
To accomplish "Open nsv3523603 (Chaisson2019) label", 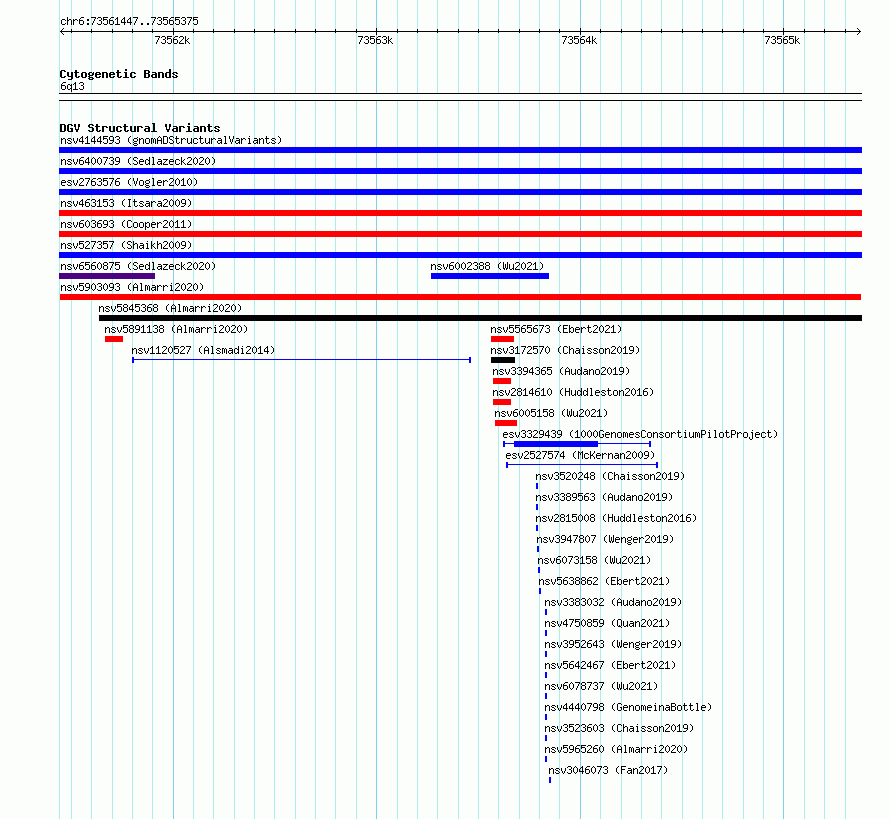I will pyautogui.click(x=619, y=728).
